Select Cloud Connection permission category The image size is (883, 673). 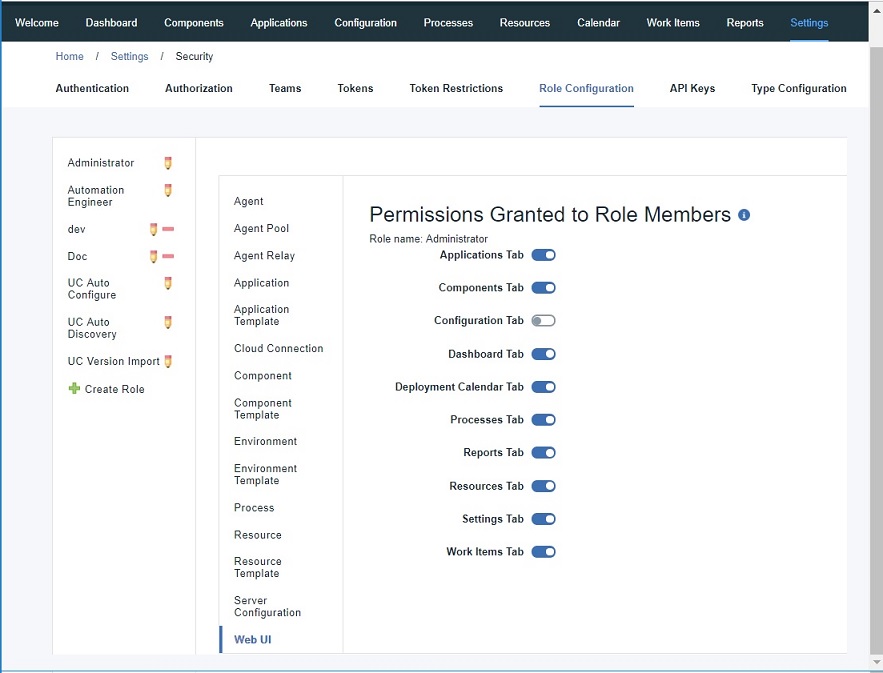coord(278,349)
